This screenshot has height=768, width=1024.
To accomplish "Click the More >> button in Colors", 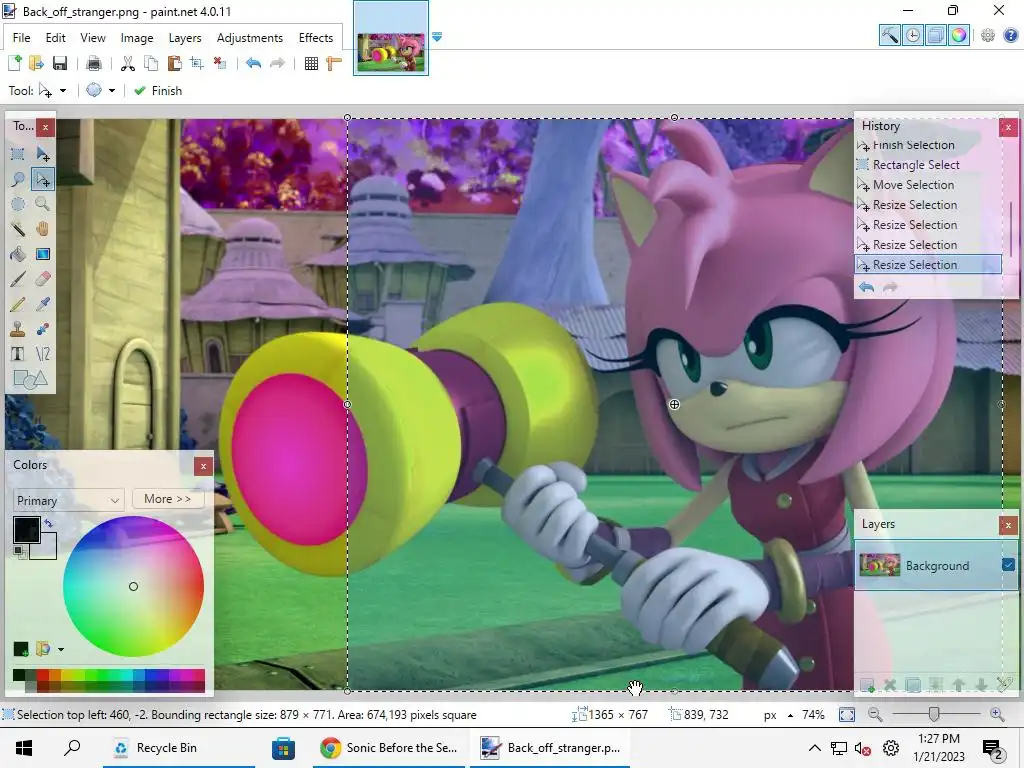I will point(168,499).
